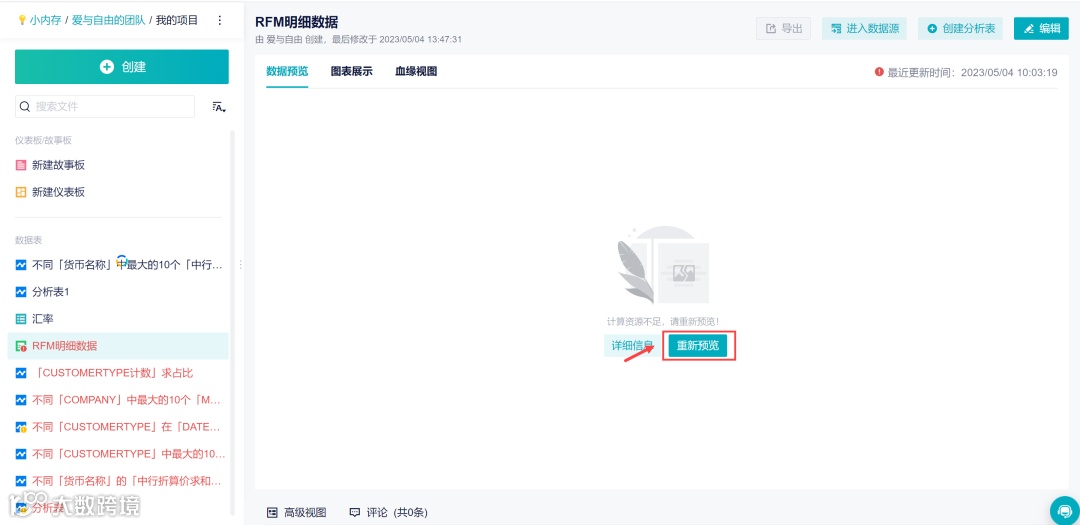Viewport: 1080px width, 525px height.
Task: Switch to the 血缘视图 tab
Action: pos(416,71)
